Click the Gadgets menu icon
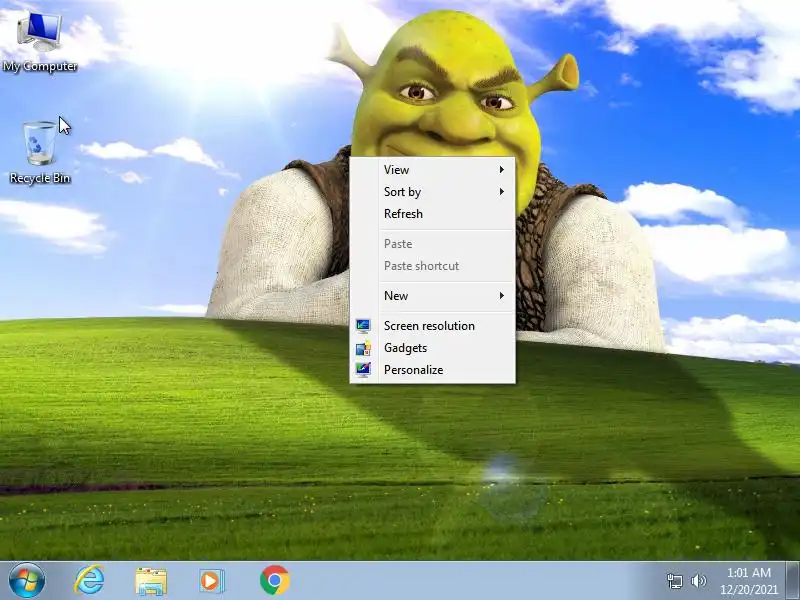 point(363,348)
